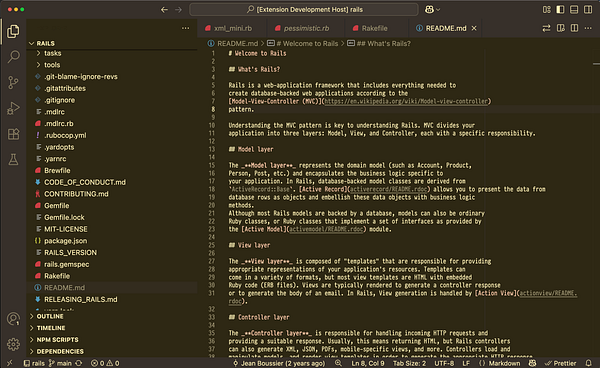Open '## What's Rails?' breadcrumb
This screenshot has width=600, height=368.
click(x=383, y=44)
